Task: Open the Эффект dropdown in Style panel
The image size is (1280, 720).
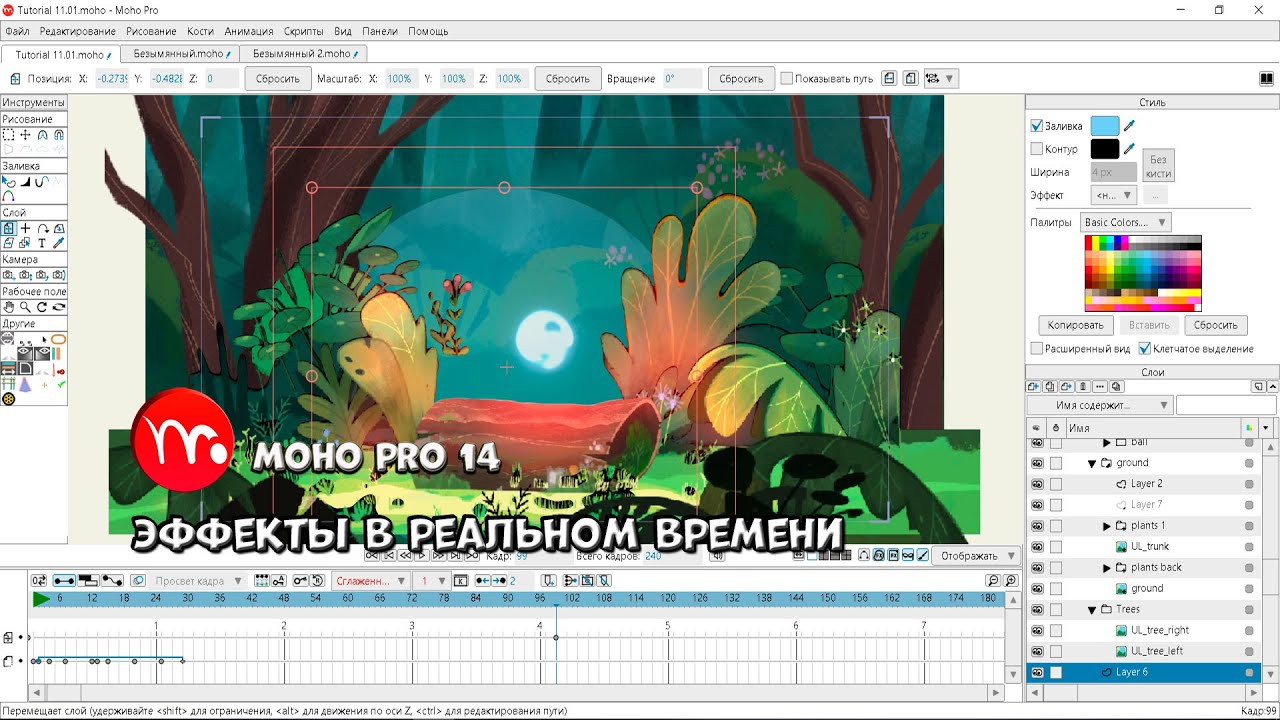Action: pos(1114,196)
